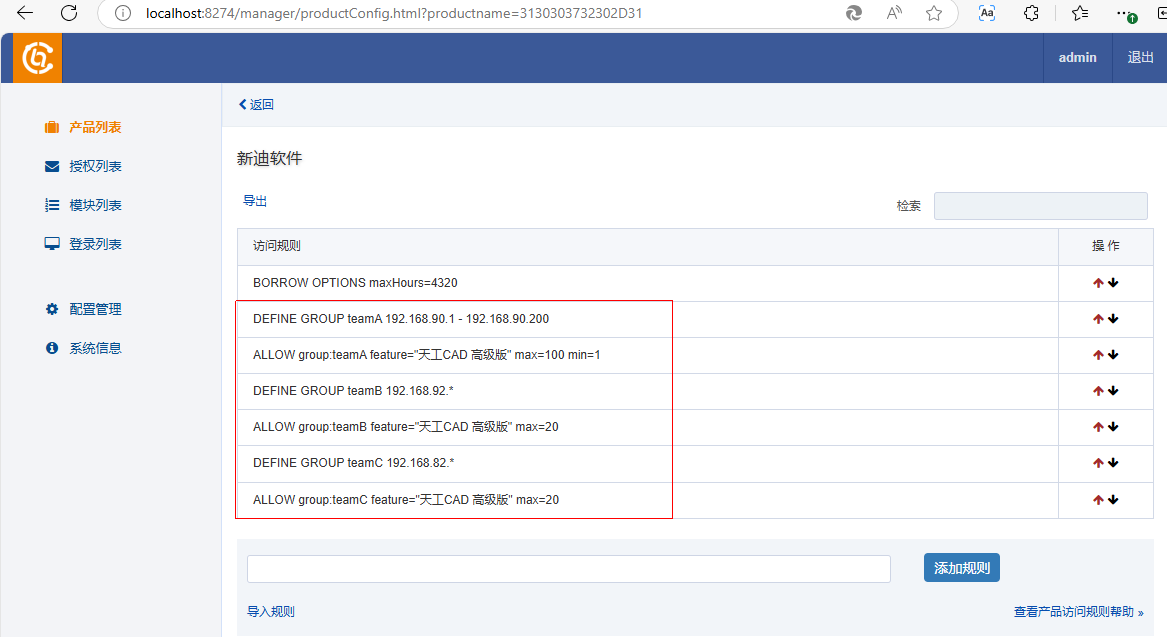This screenshot has height=637, width=1167.
Task: Move the BORROW OPTIONS rule up
Action: 1098,283
